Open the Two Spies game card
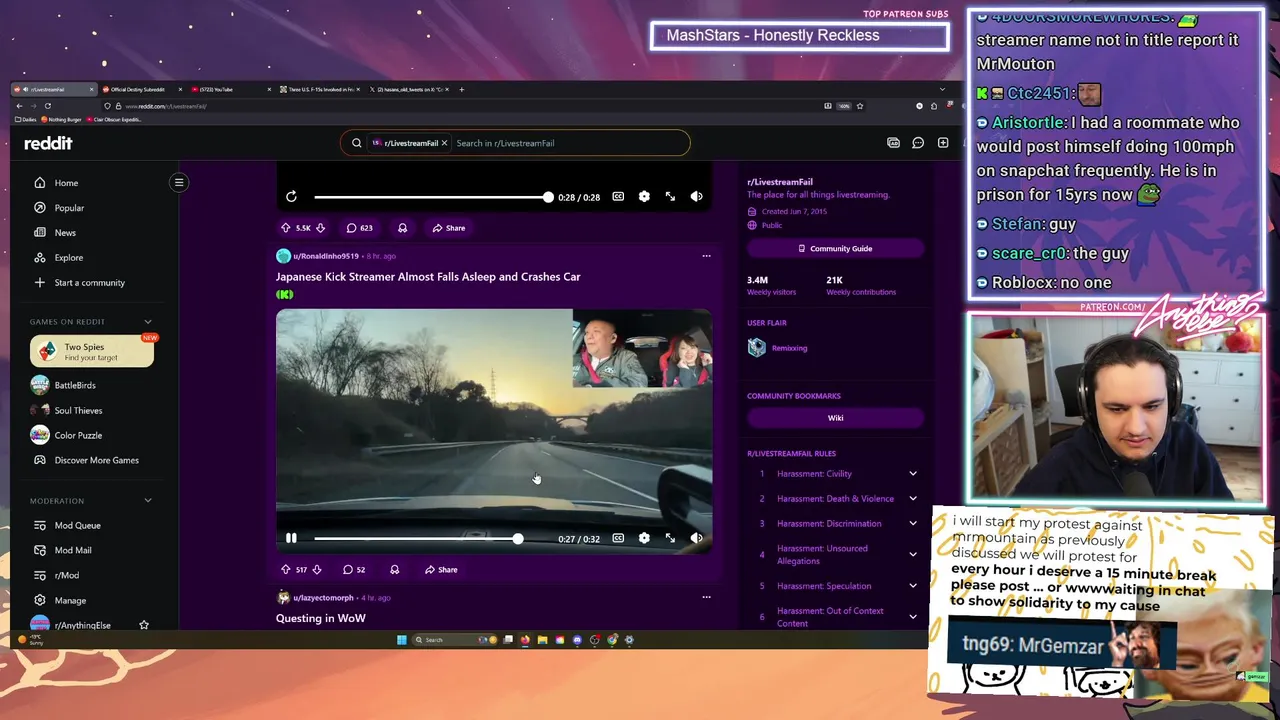Screen dimensions: 1280x720 pos(92,352)
